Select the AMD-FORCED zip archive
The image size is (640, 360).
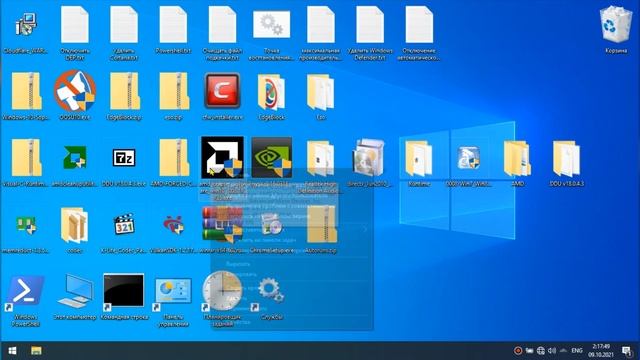tap(173, 158)
